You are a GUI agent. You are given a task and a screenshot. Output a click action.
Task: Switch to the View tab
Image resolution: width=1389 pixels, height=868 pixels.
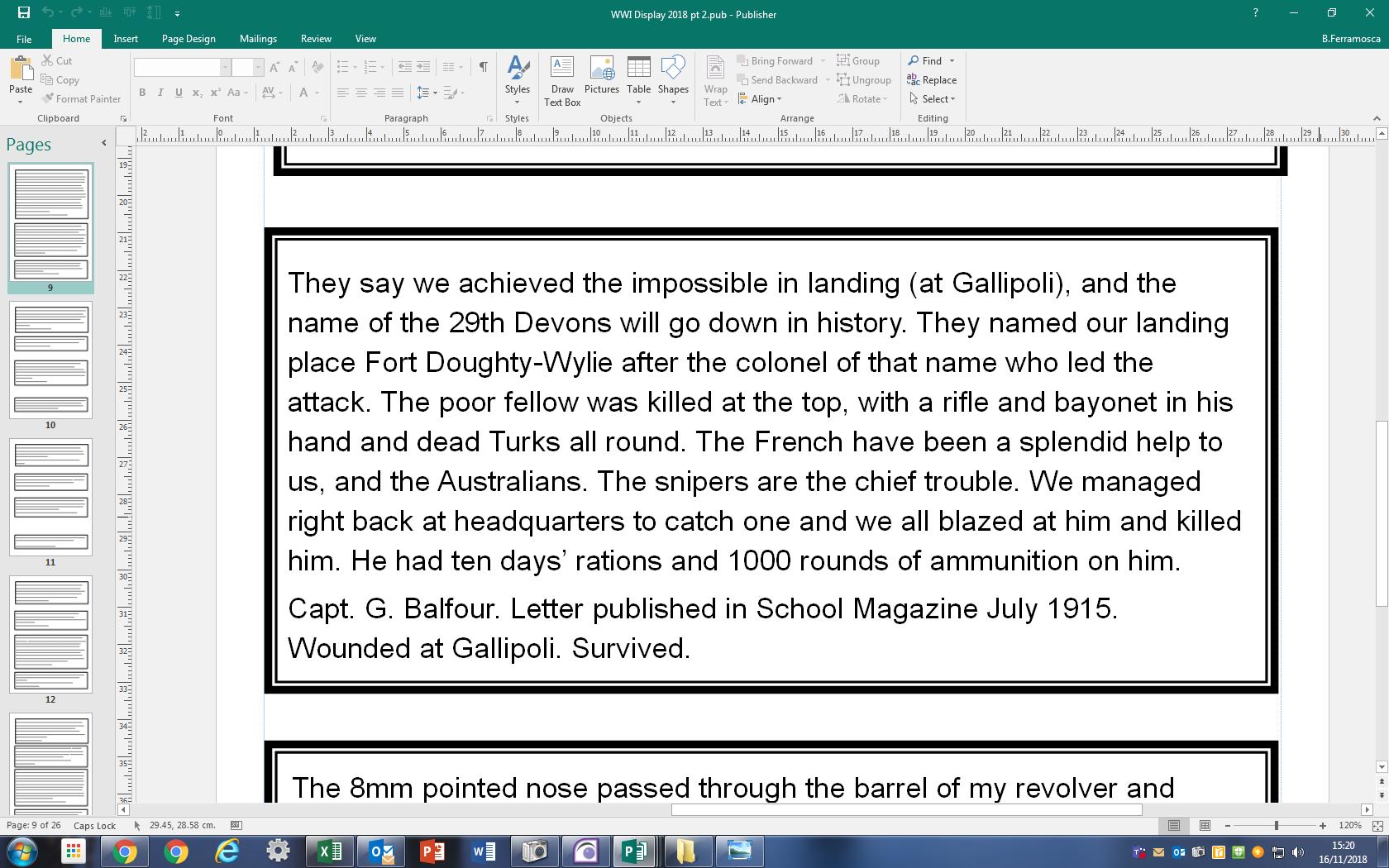[365, 39]
